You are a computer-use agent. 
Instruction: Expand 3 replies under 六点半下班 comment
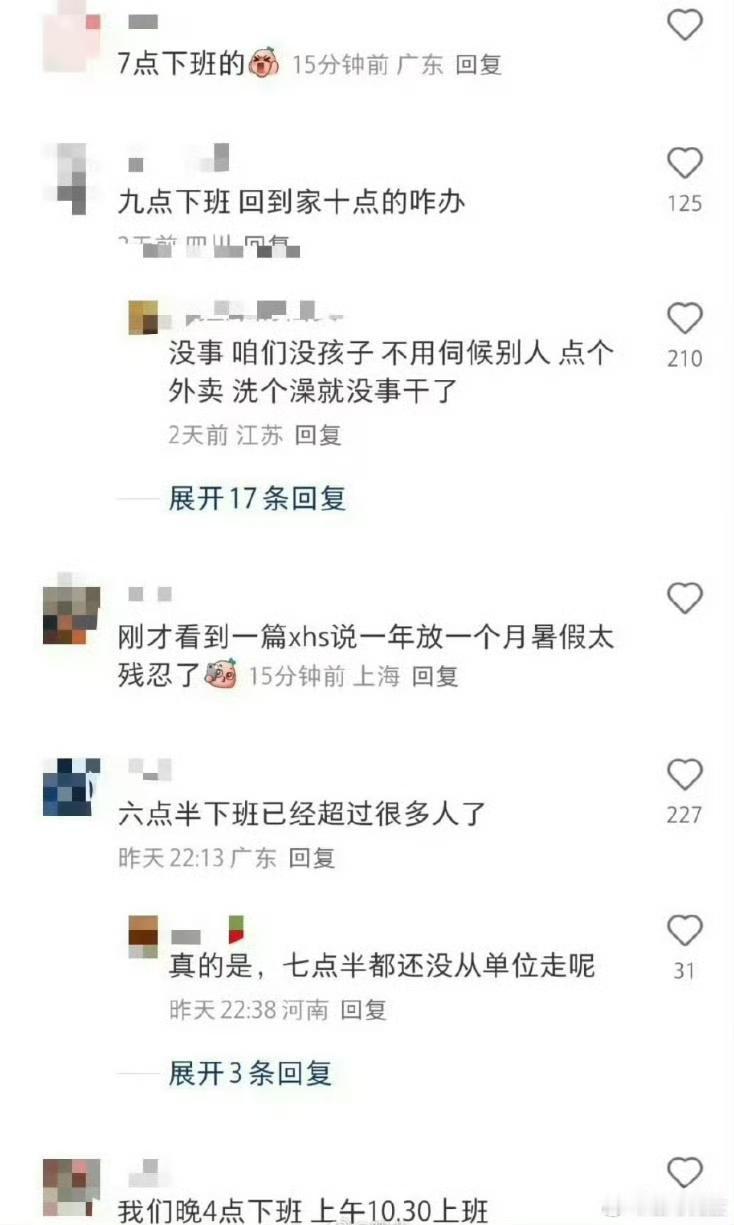250,1074
